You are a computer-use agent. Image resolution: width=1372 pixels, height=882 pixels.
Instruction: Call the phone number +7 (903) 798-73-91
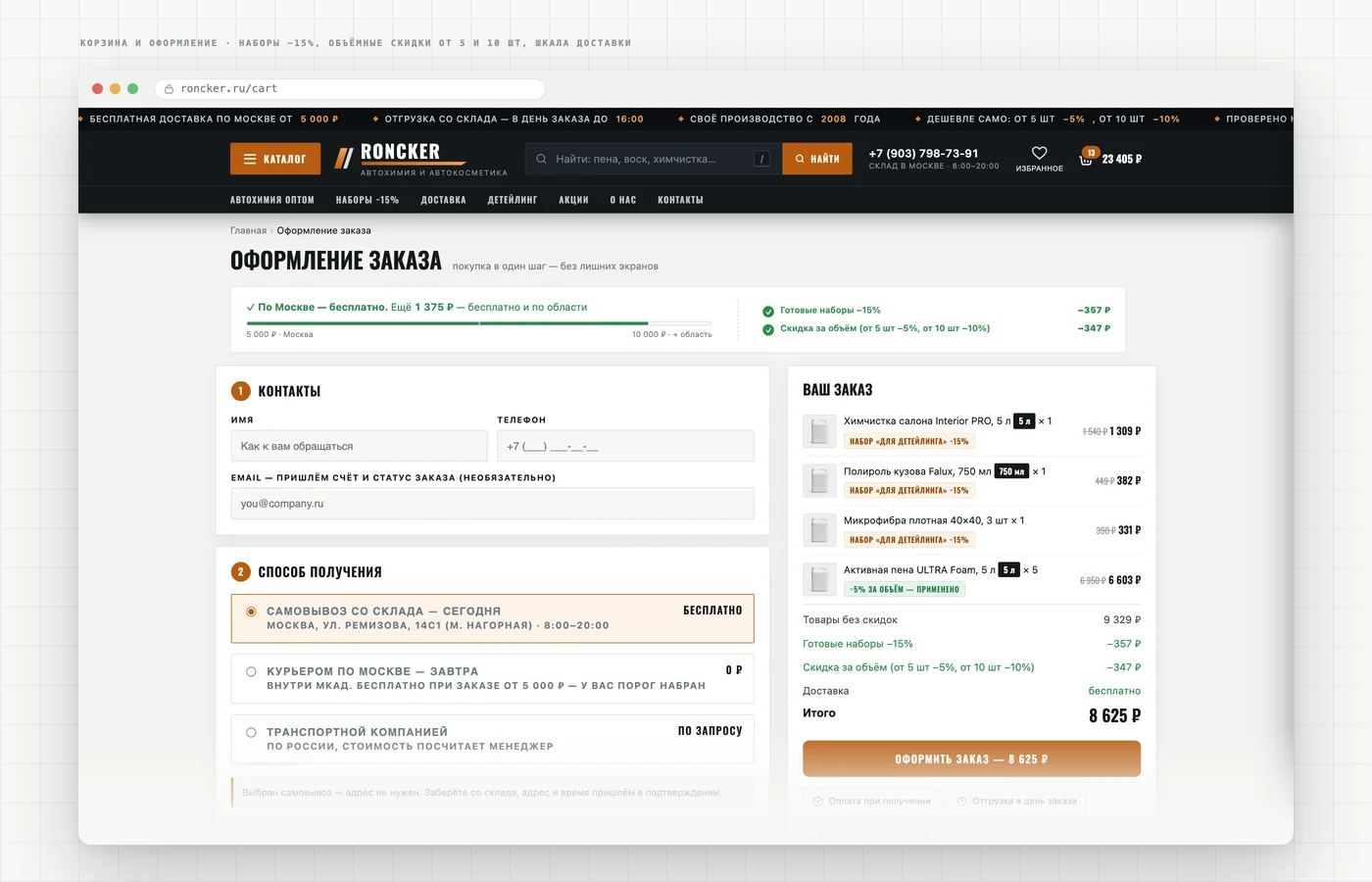(923, 154)
